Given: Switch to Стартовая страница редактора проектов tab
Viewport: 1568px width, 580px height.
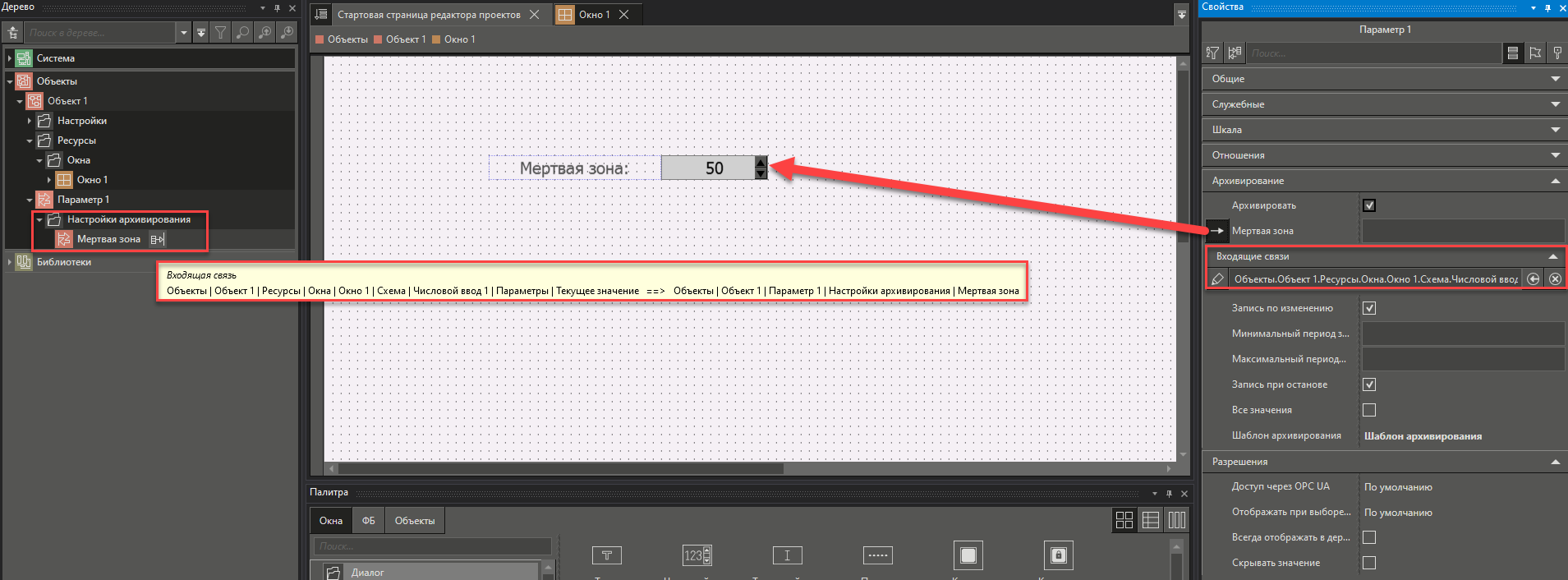Looking at the screenshot, I should coord(428,15).
